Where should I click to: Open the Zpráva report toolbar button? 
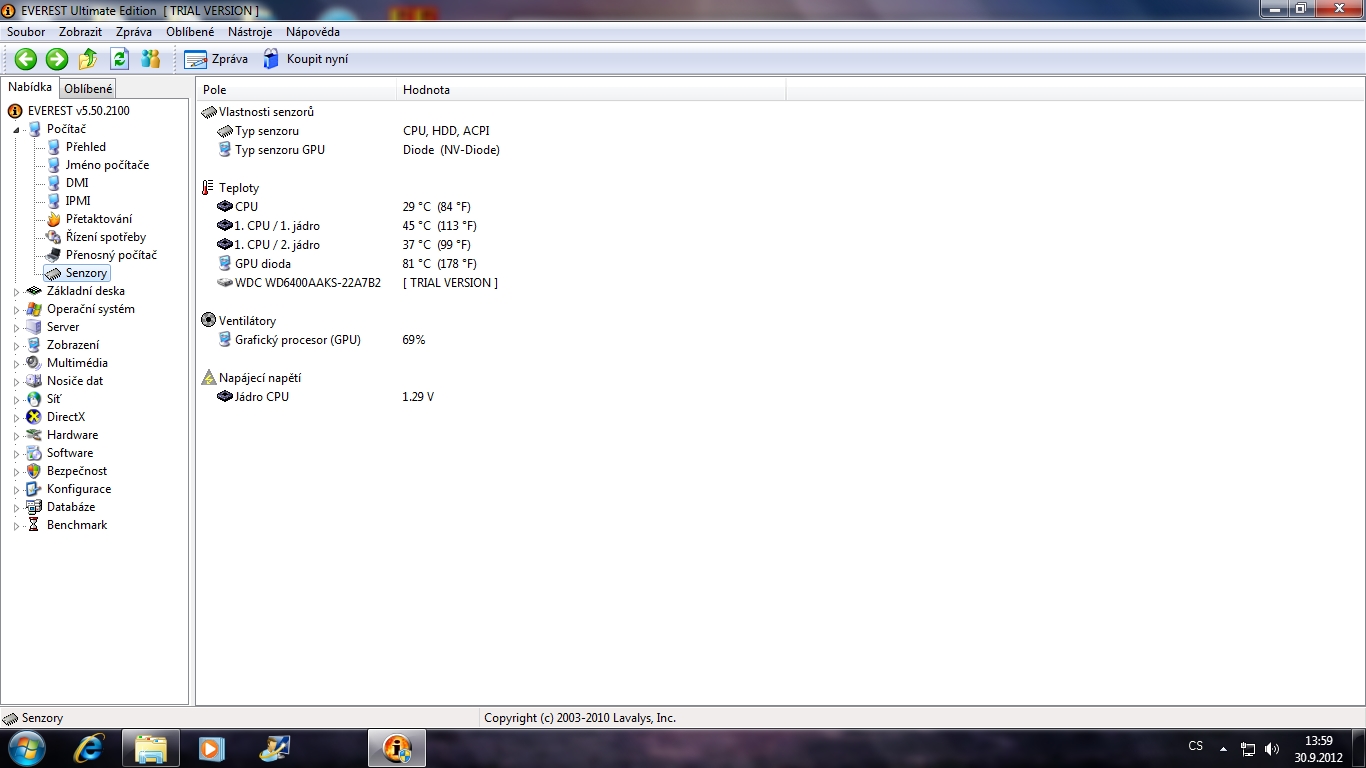[x=216, y=59]
